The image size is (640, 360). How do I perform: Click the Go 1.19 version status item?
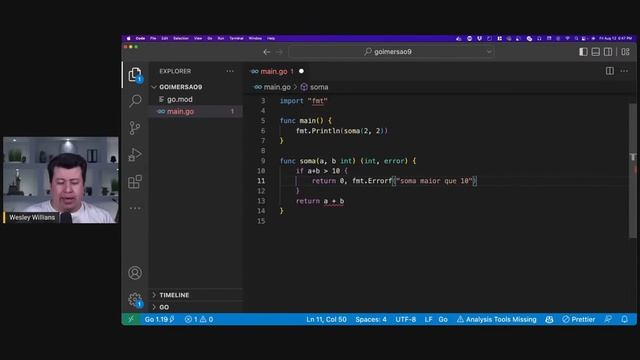[x=159, y=319]
